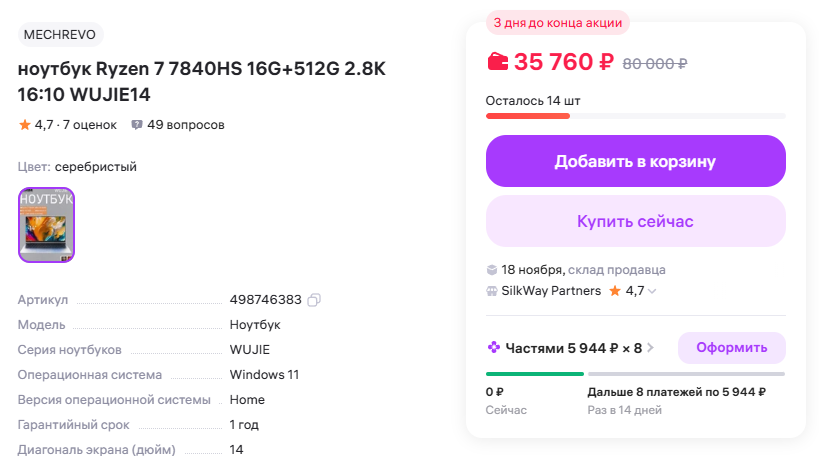Click the 3 дня до конца акции badge
The image size is (819, 456).
(x=558, y=23)
